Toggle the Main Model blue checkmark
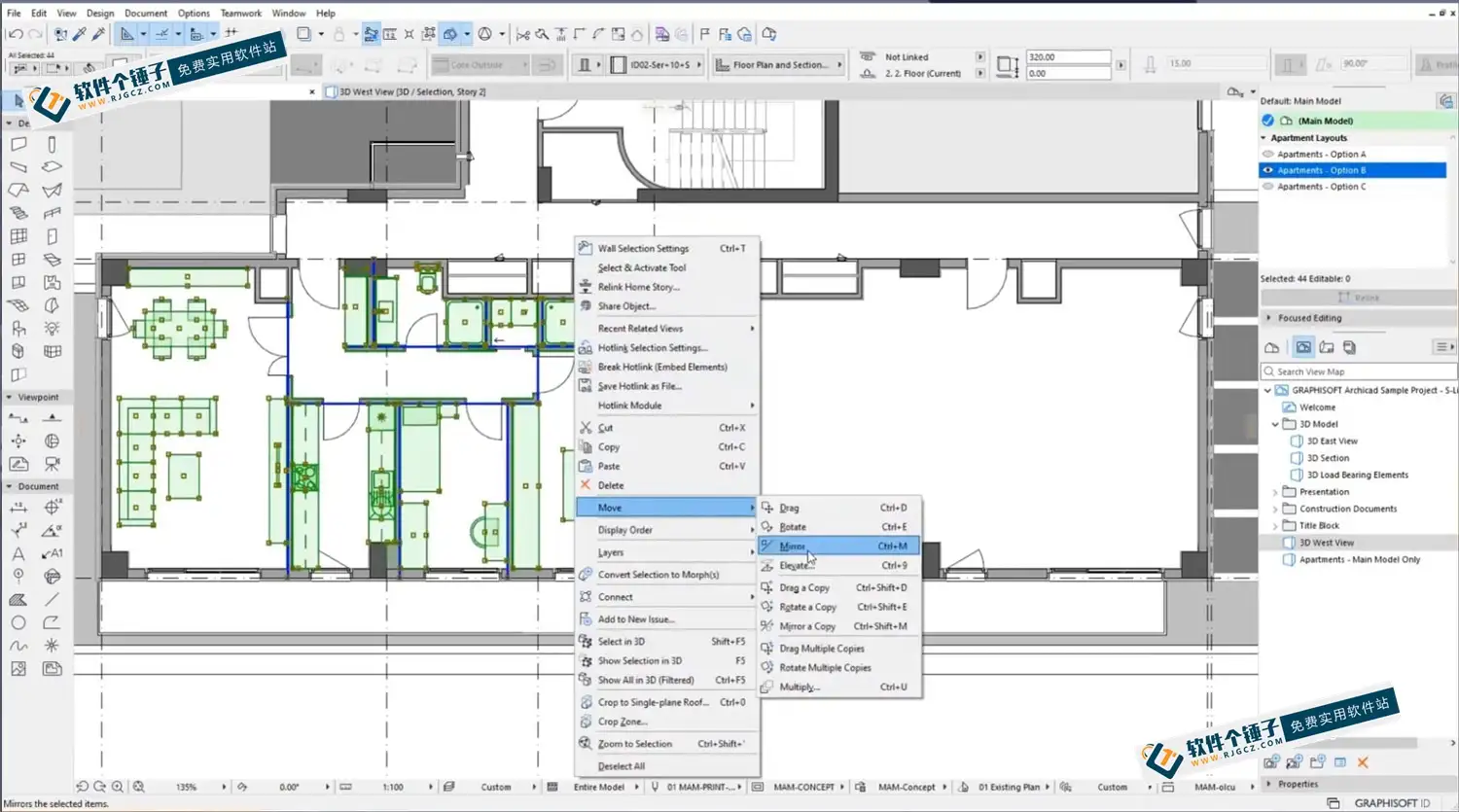This screenshot has width=1459, height=812. (1267, 121)
